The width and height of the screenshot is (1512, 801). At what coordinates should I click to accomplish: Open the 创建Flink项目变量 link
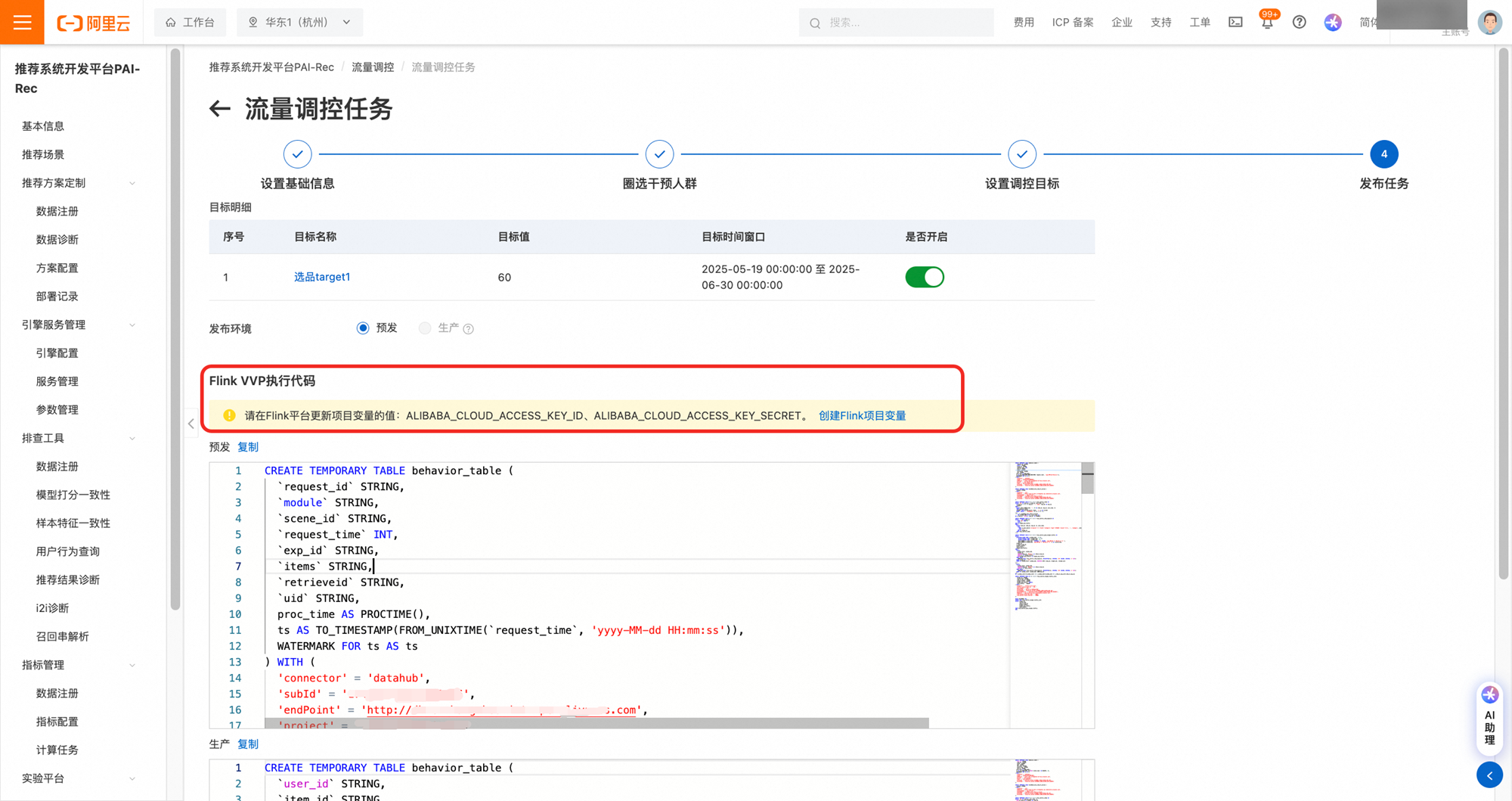click(862, 415)
